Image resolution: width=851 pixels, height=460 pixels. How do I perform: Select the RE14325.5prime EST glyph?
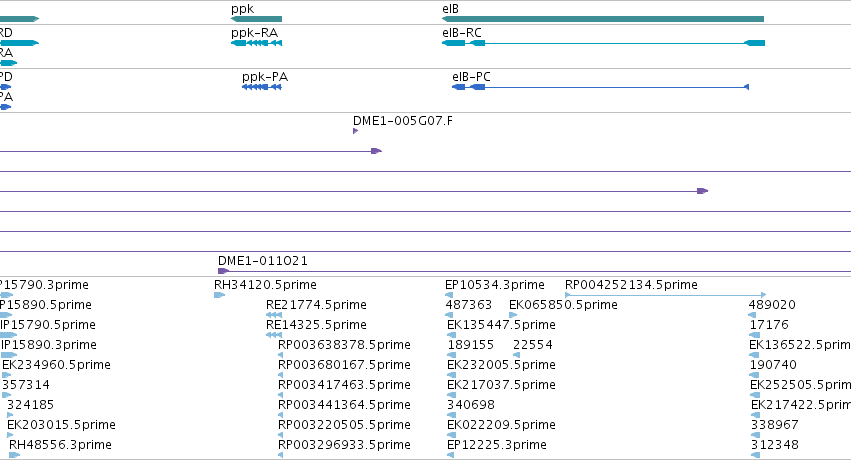(x=274, y=335)
